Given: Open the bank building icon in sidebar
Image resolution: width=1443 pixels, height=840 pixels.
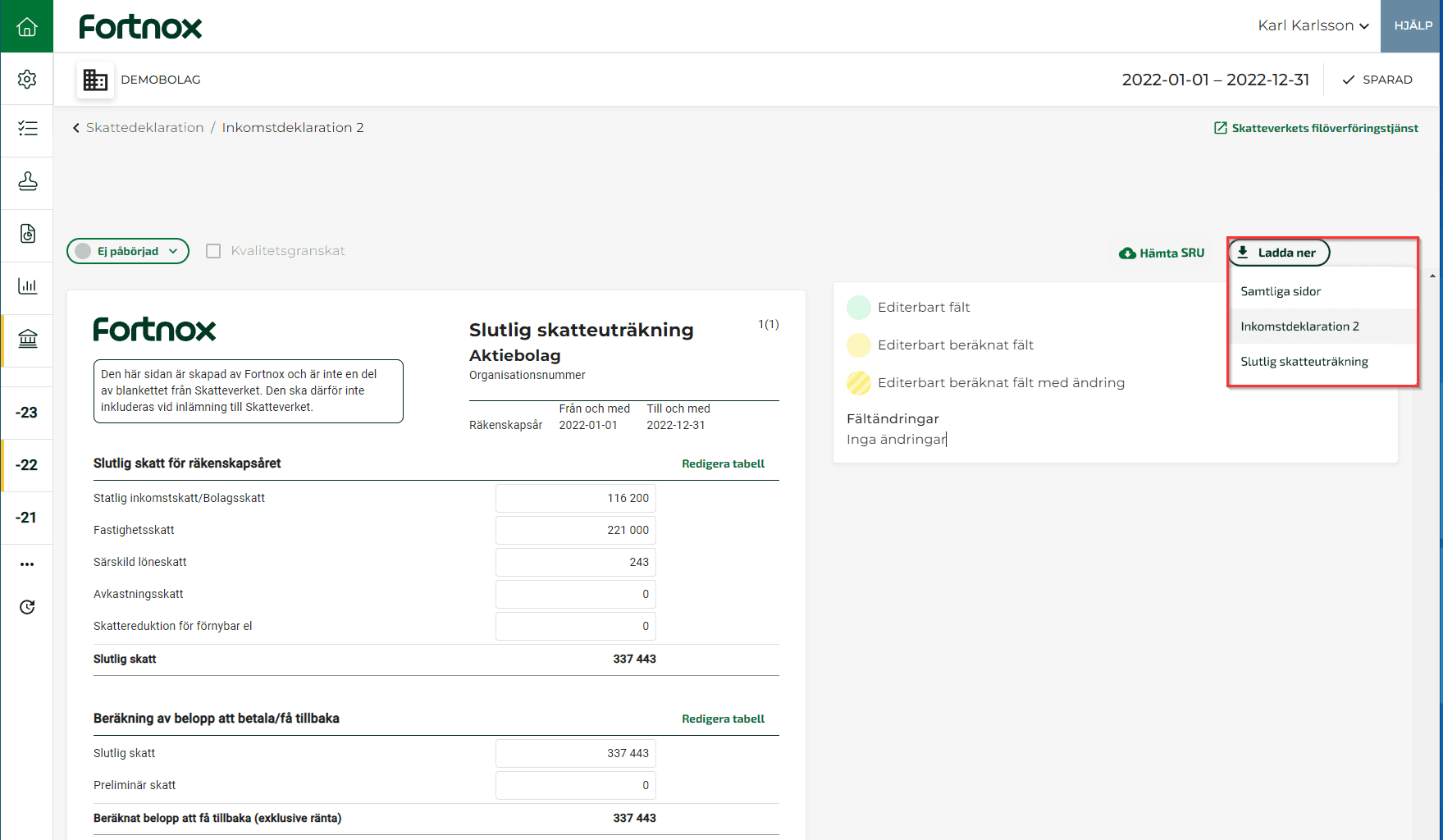Looking at the screenshot, I should click(x=27, y=339).
